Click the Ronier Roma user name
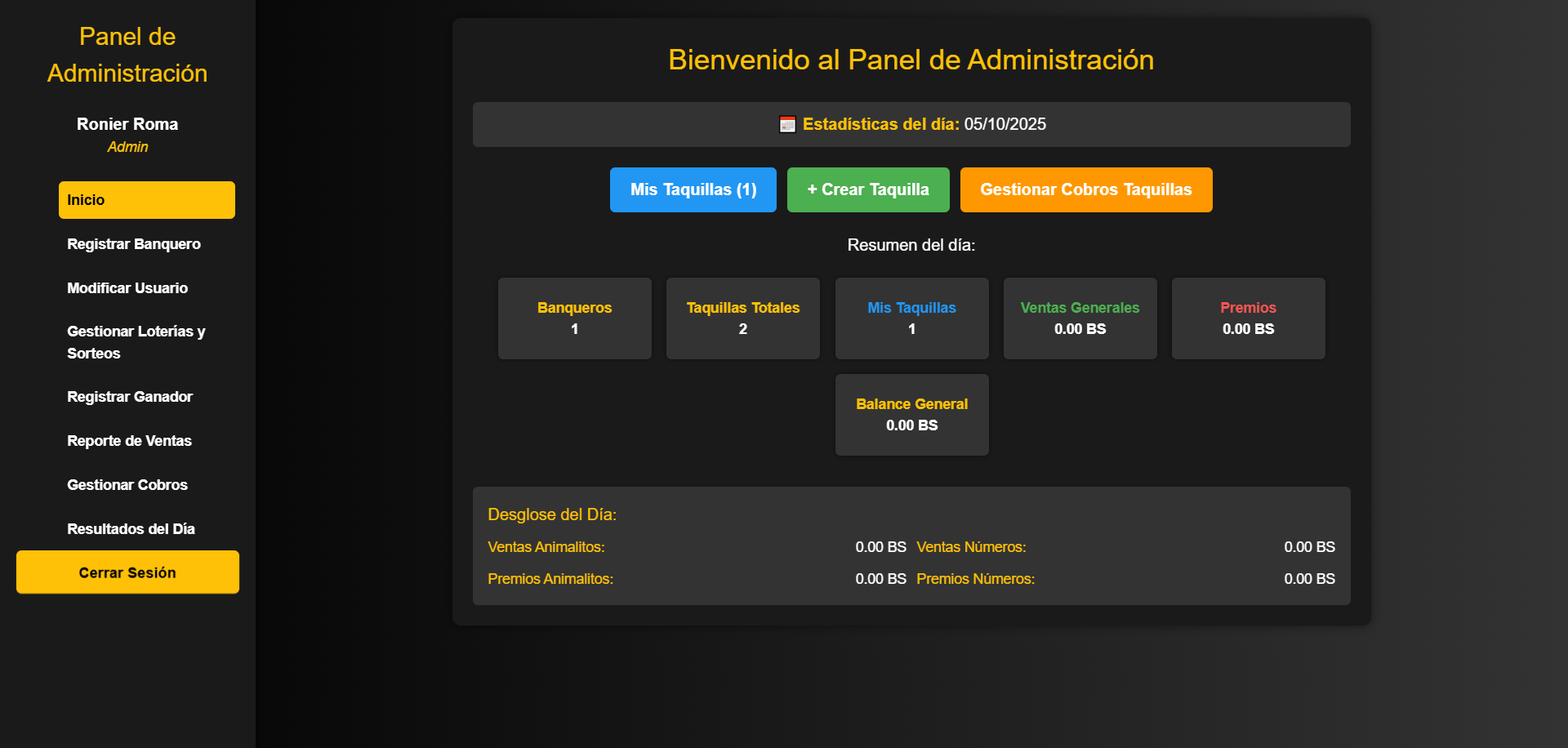The height and width of the screenshot is (748, 1568). click(127, 124)
